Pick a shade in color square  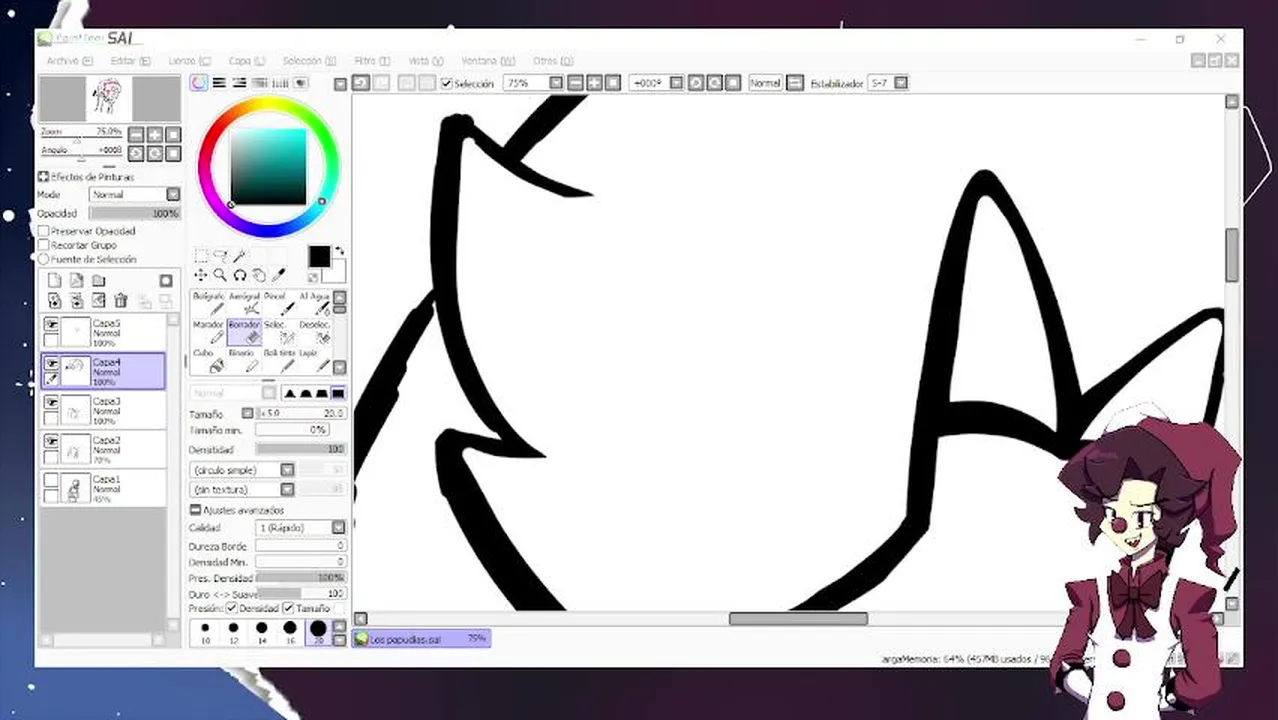[x=269, y=166]
